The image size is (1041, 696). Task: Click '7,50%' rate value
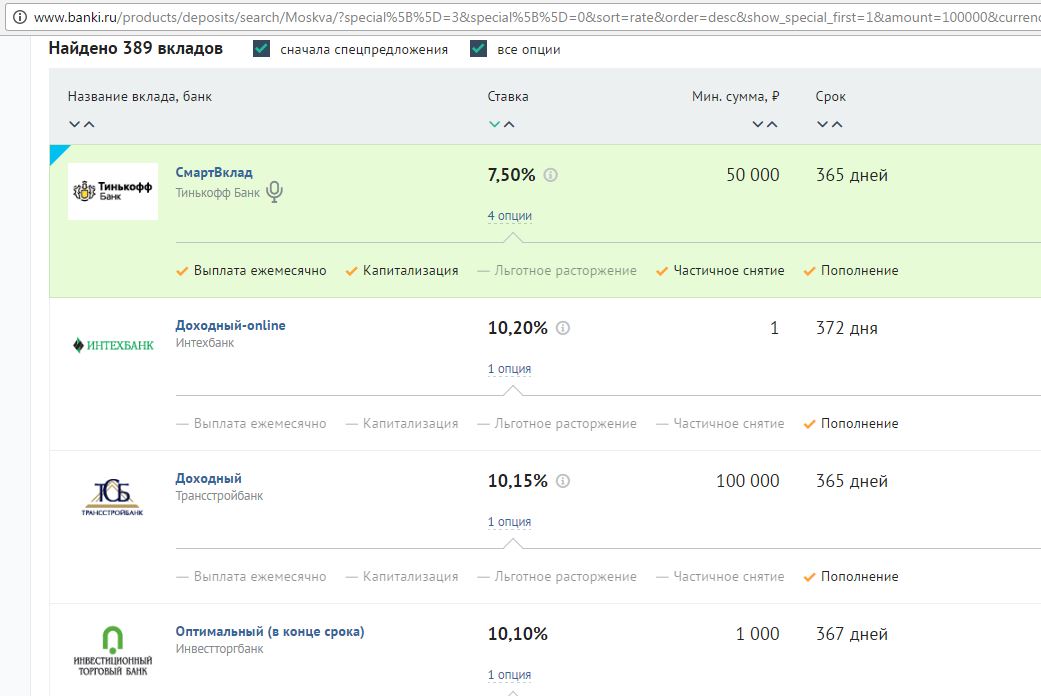point(511,175)
